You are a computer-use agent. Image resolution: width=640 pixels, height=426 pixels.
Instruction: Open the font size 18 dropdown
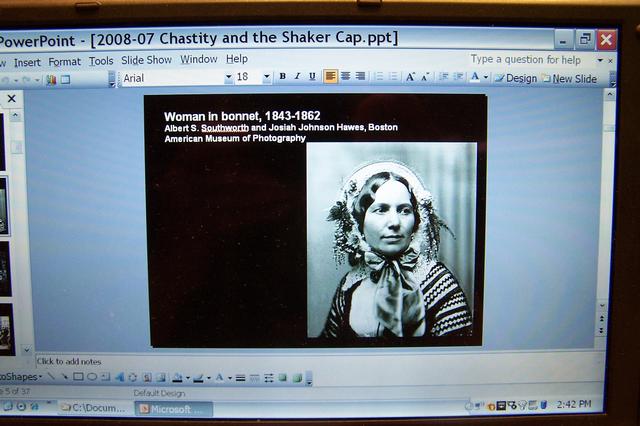pyautogui.click(x=267, y=77)
